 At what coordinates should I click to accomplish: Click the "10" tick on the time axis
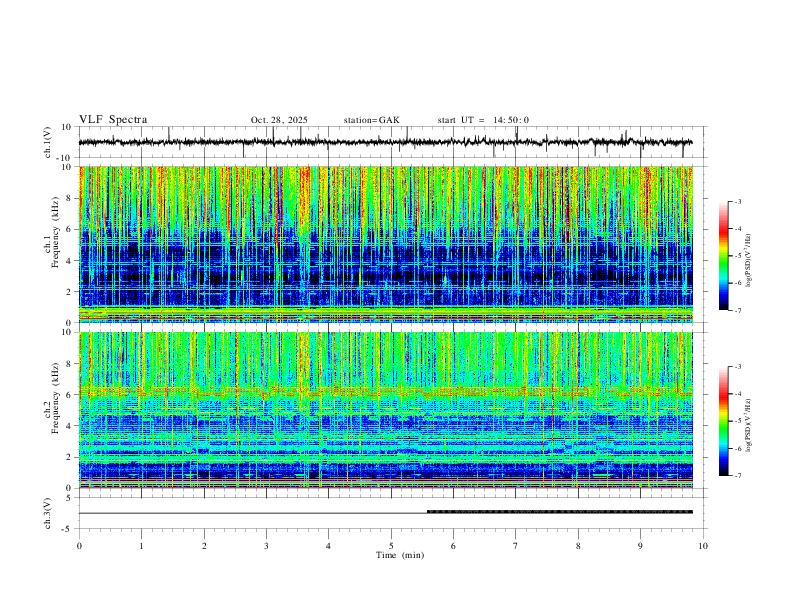pyautogui.click(x=703, y=546)
